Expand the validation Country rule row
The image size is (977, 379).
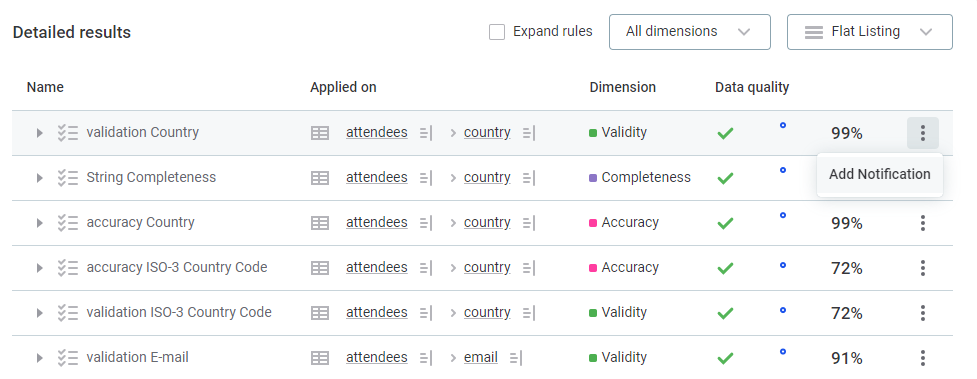tap(39, 133)
